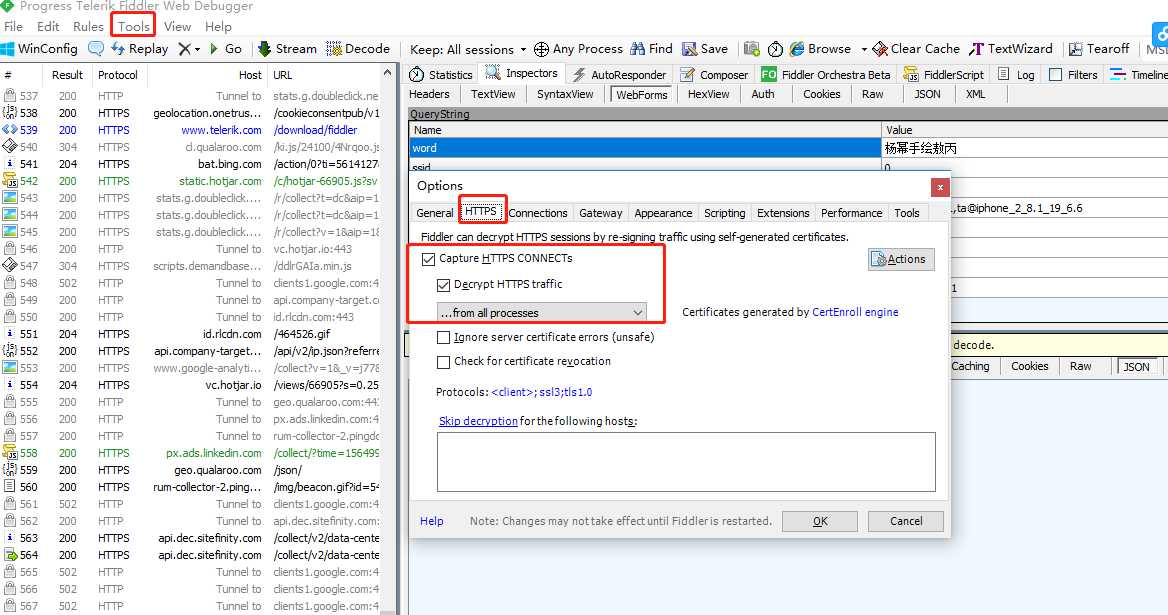Open the Keep: All sessions dropdown

coord(468,50)
